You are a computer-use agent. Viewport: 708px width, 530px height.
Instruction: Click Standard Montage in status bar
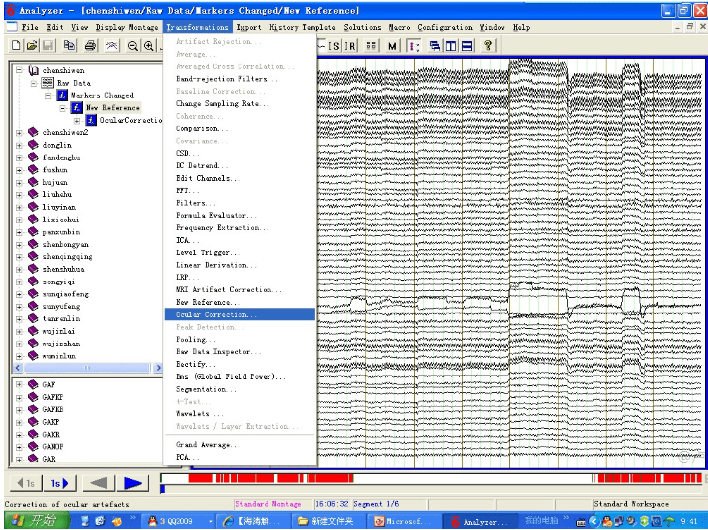[x=268, y=504]
